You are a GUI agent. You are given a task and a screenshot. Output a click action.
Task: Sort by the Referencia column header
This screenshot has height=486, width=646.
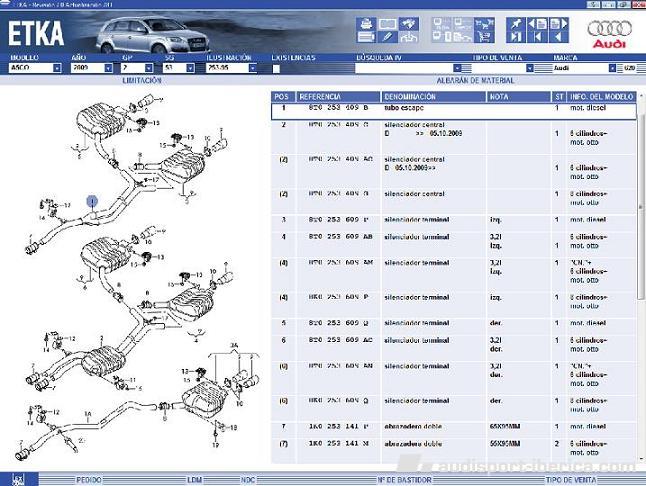pyautogui.click(x=338, y=97)
